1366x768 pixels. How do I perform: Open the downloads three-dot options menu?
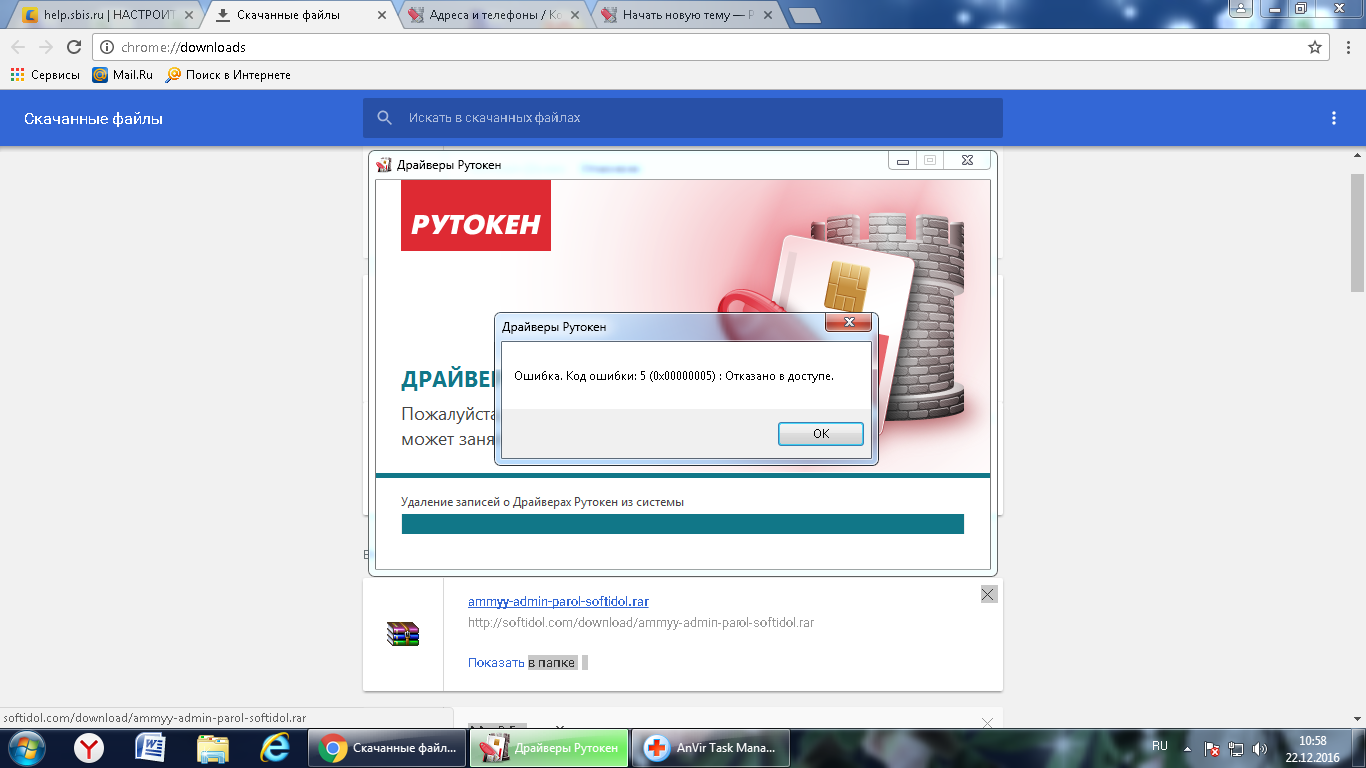tap(1333, 118)
